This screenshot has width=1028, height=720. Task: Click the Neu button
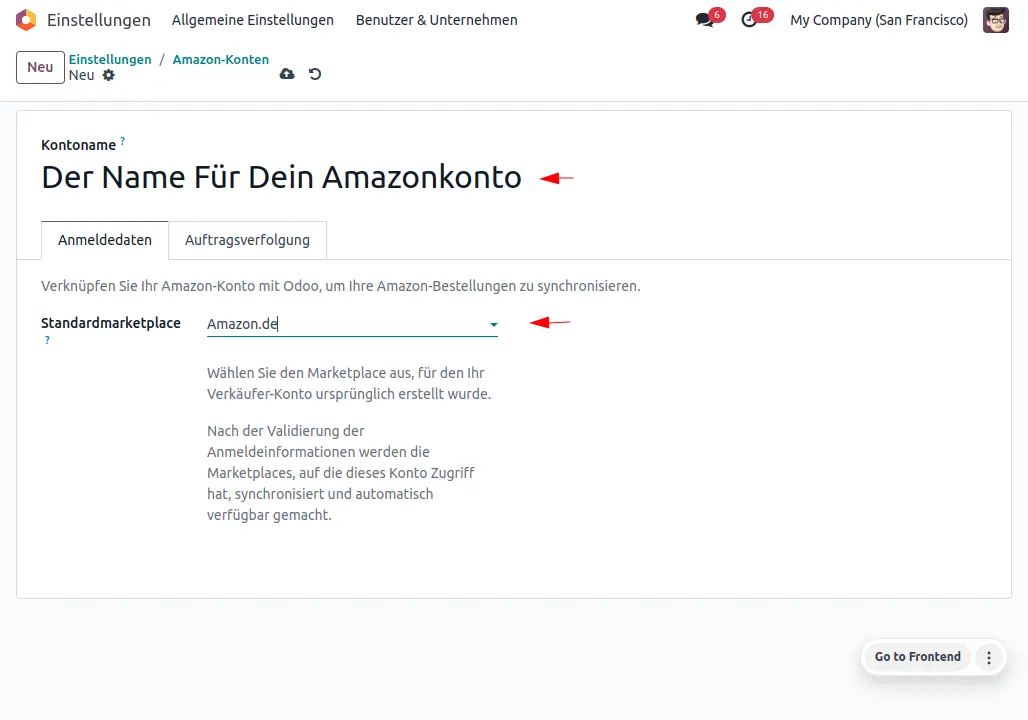40,67
